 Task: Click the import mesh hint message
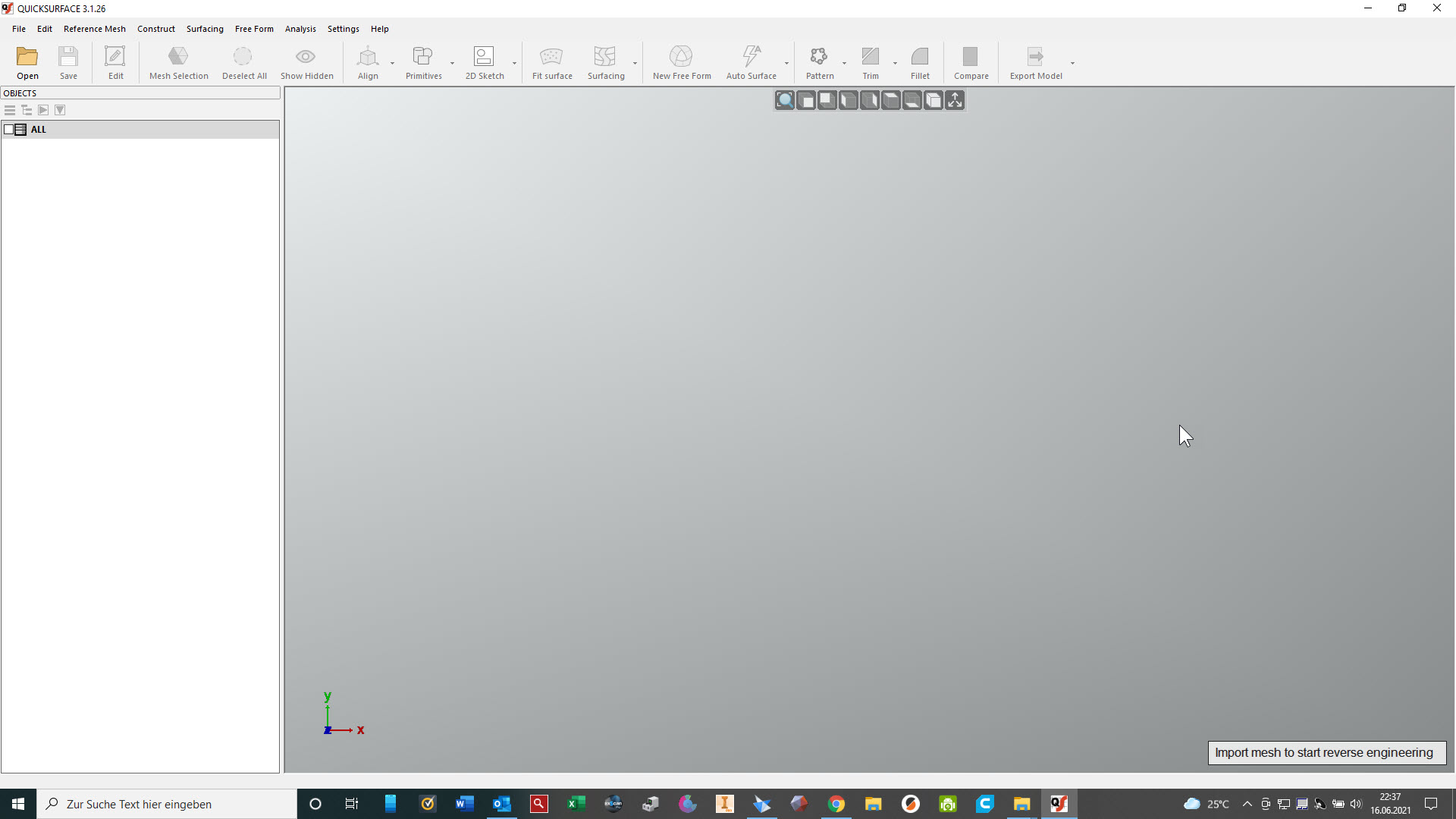pos(1326,752)
